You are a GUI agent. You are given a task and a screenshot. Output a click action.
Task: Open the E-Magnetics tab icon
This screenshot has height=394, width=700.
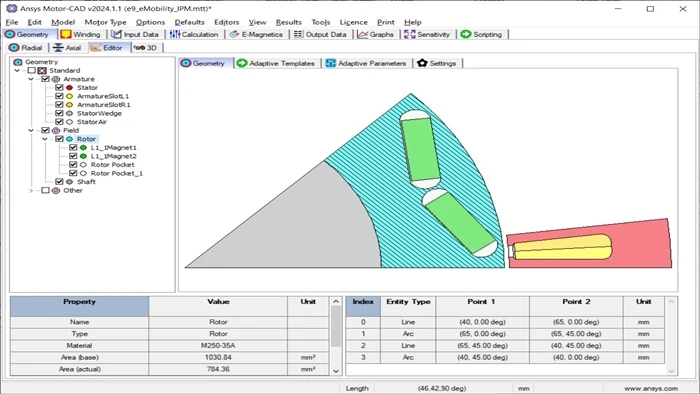pyautogui.click(x=234, y=34)
